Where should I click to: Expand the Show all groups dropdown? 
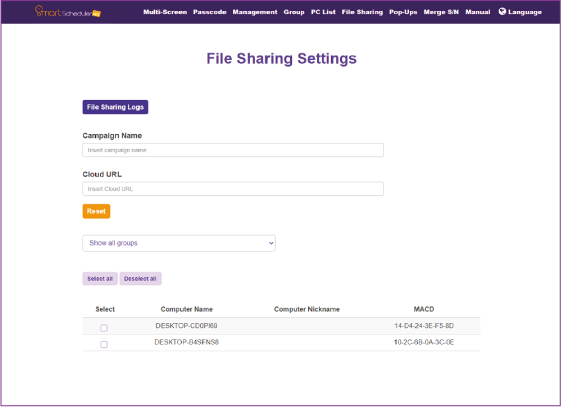click(179, 243)
